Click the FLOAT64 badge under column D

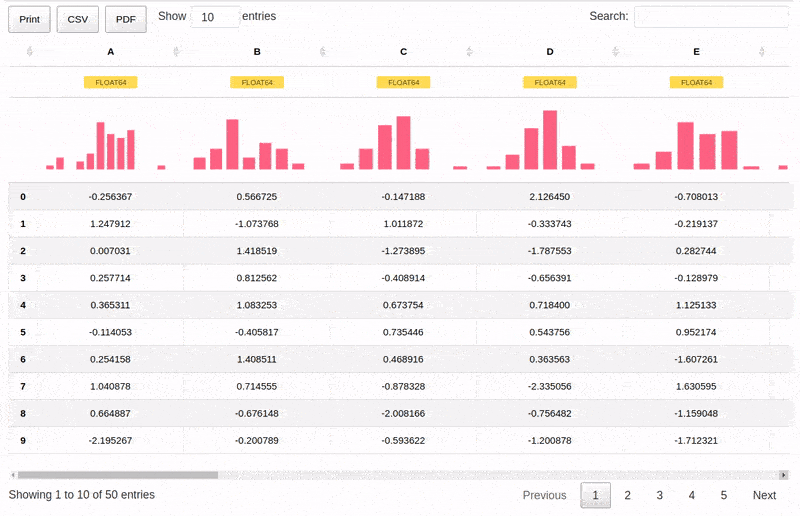pos(550,82)
